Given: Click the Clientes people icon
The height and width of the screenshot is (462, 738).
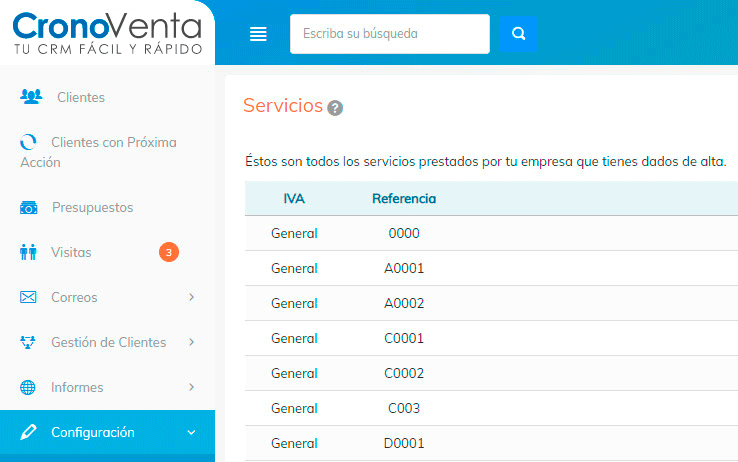Looking at the screenshot, I should tap(31, 97).
